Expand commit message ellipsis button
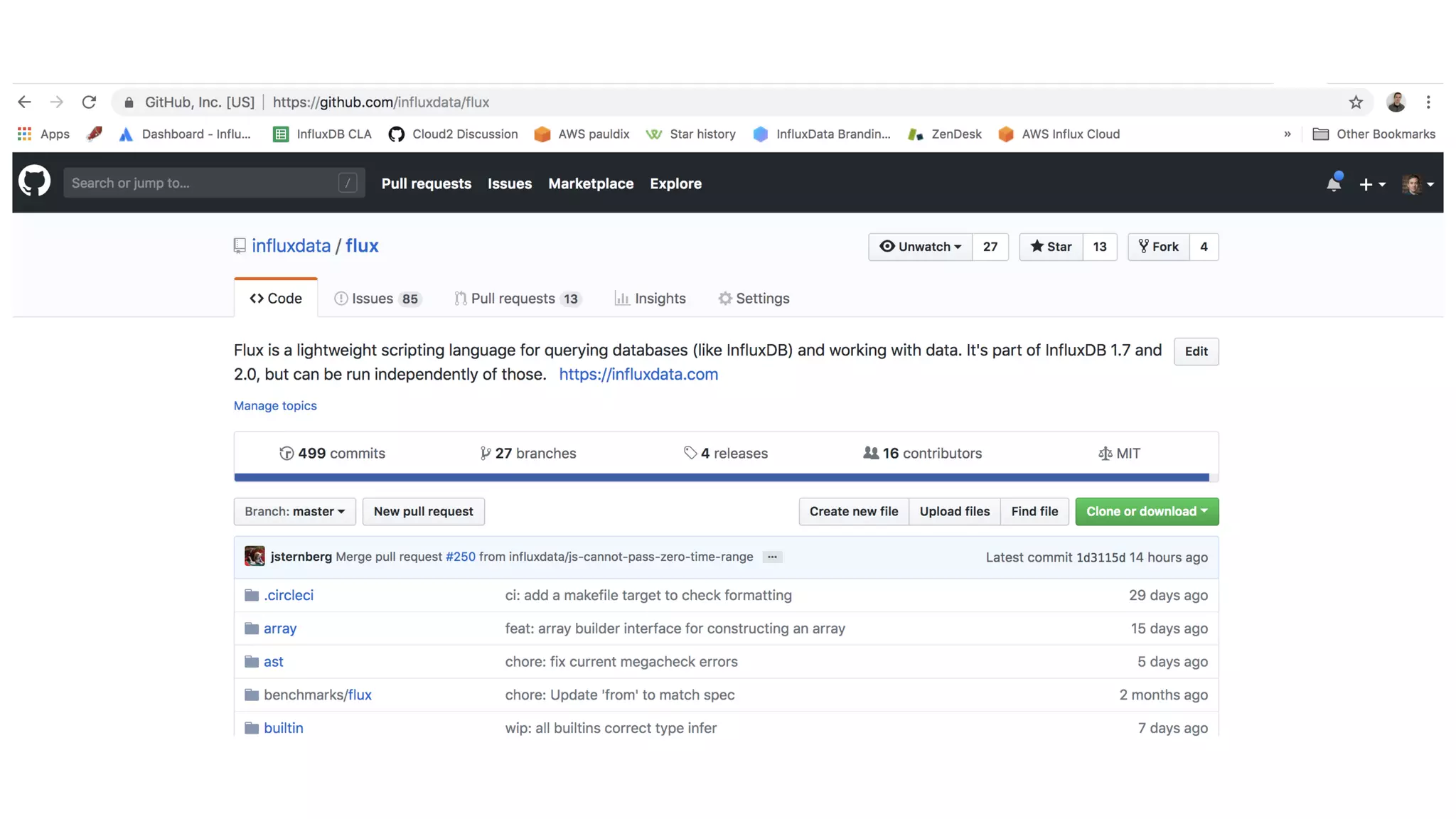The width and height of the screenshot is (1456, 819). coord(772,557)
